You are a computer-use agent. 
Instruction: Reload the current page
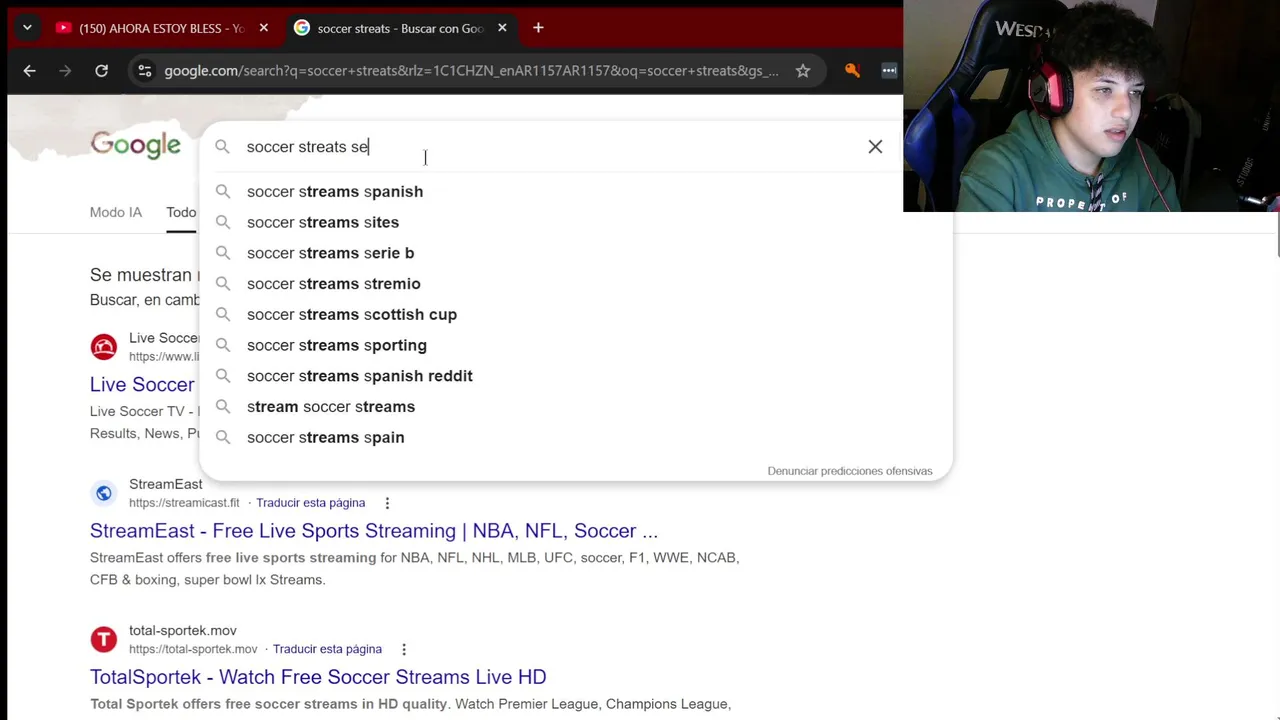(101, 71)
